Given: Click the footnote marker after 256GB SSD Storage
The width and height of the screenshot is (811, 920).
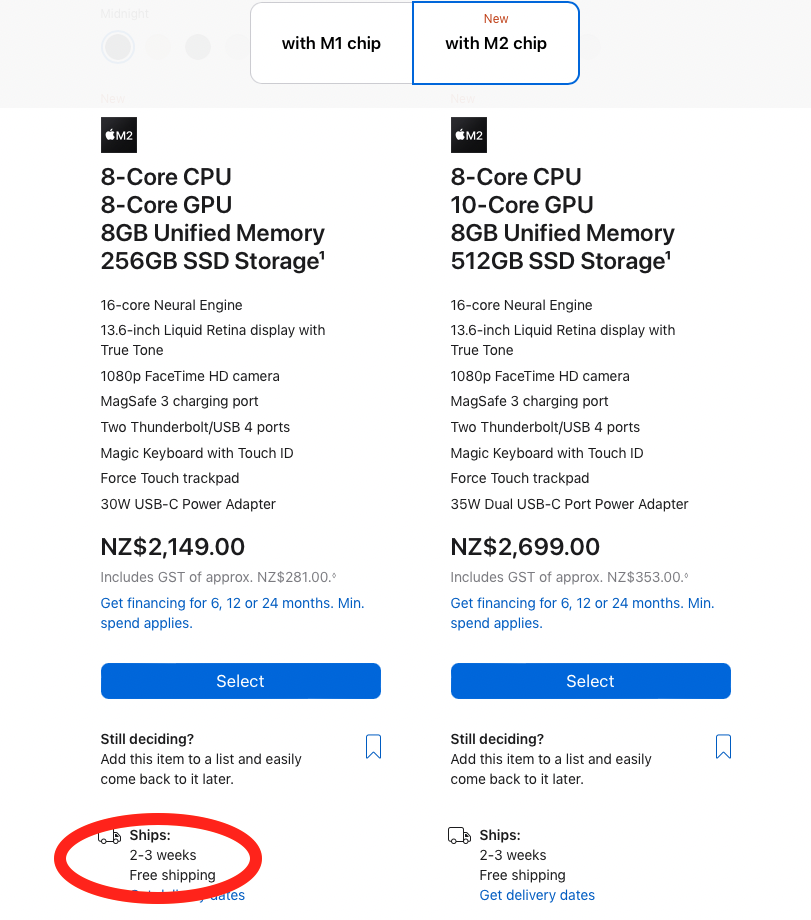Looking at the screenshot, I should [x=322, y=254].
